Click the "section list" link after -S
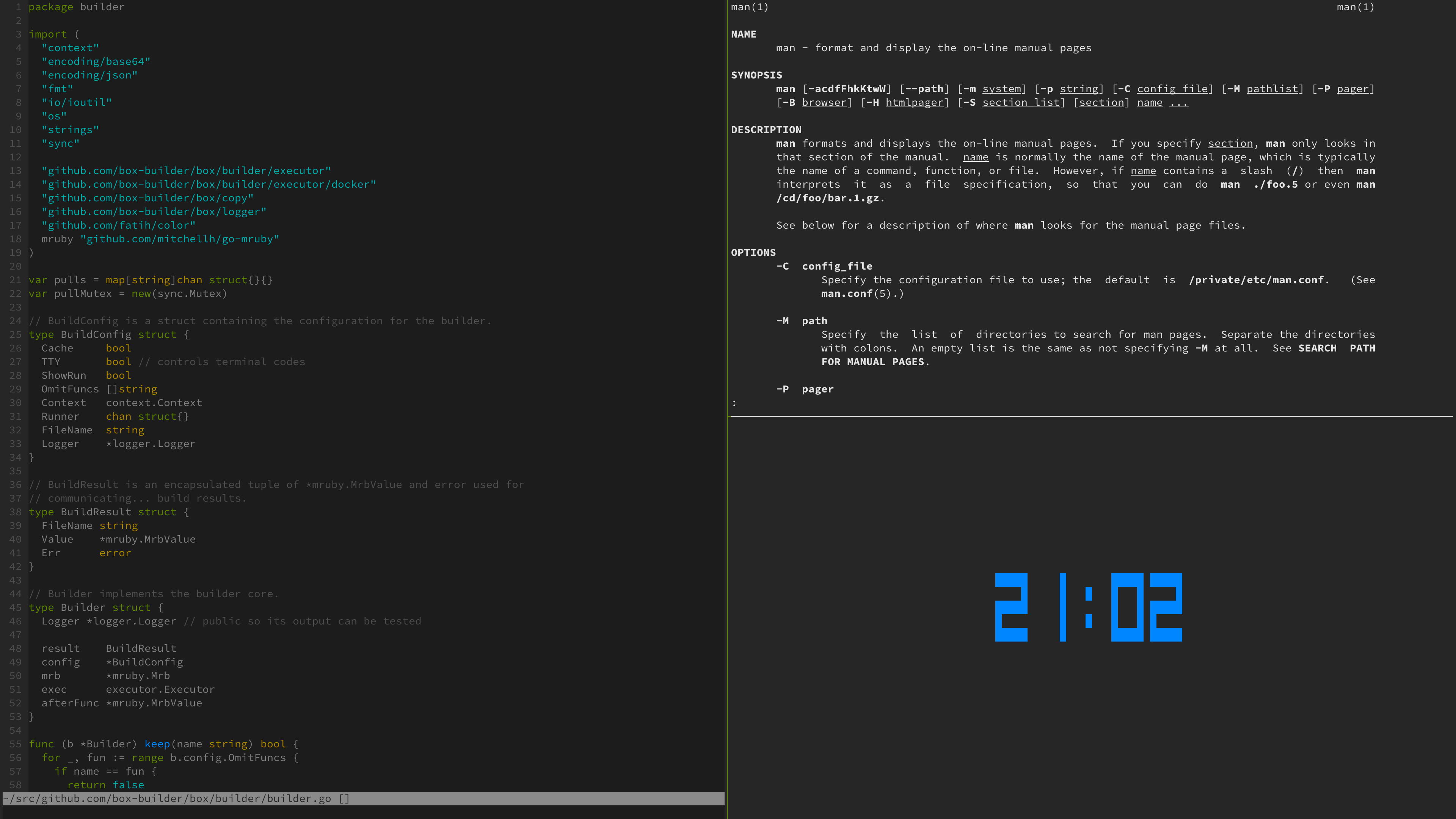Screen dimensions: 1456x819 (1022, 102)
